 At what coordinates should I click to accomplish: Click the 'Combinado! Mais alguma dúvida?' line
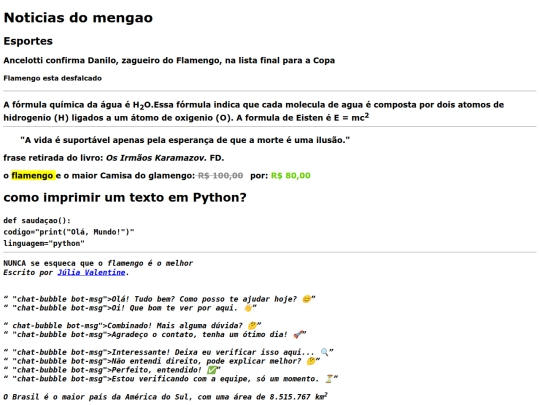132,326
